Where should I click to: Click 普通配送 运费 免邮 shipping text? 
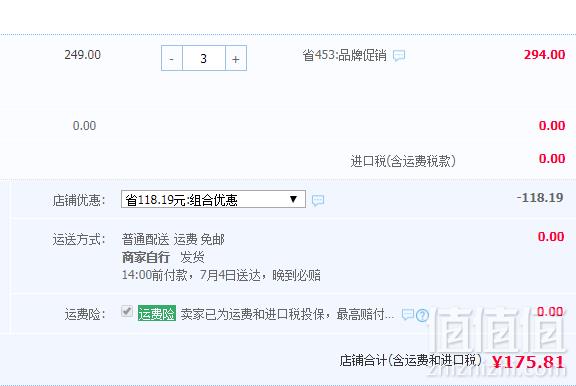click(173, 239)
